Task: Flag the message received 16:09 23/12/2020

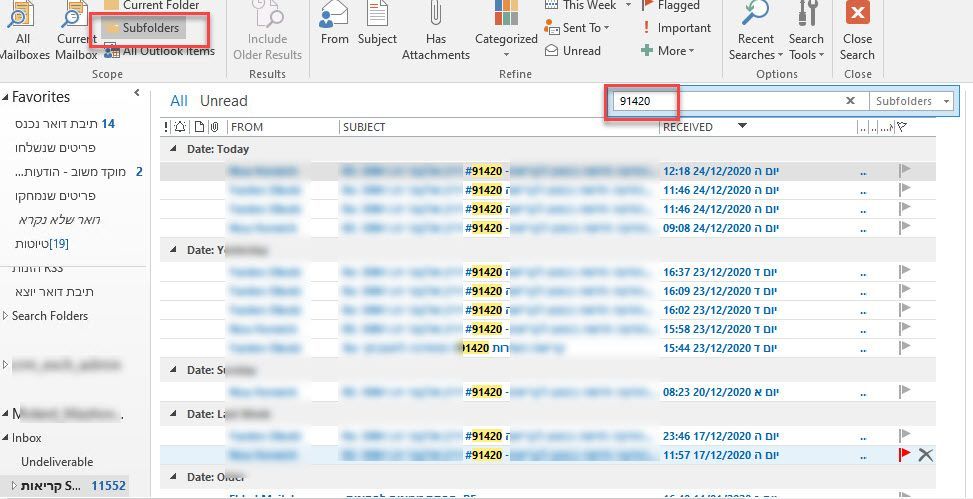Action: 905,290
